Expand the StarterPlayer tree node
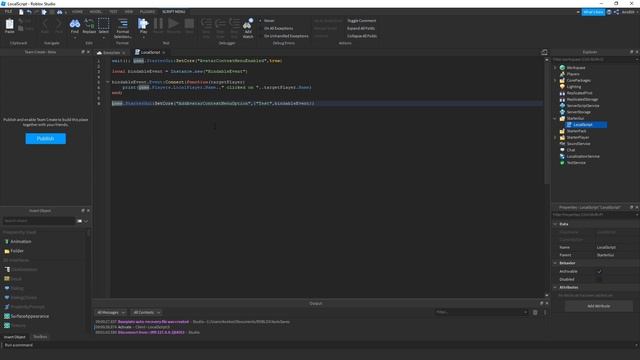The width and height of the screenshot is (640, 360). [555, 138]
